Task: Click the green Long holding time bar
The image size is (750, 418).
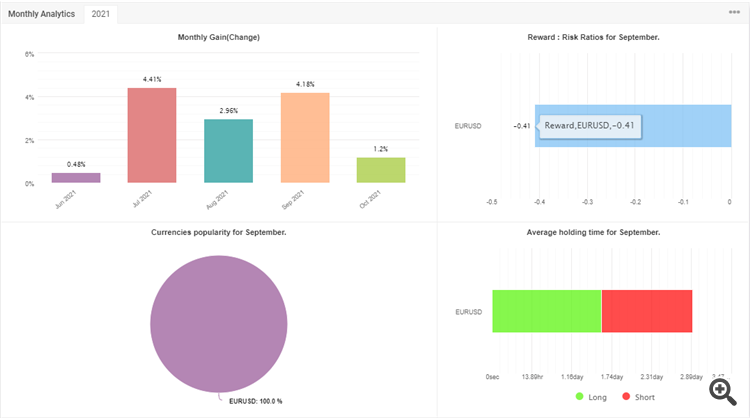Action: click(547, 311)
